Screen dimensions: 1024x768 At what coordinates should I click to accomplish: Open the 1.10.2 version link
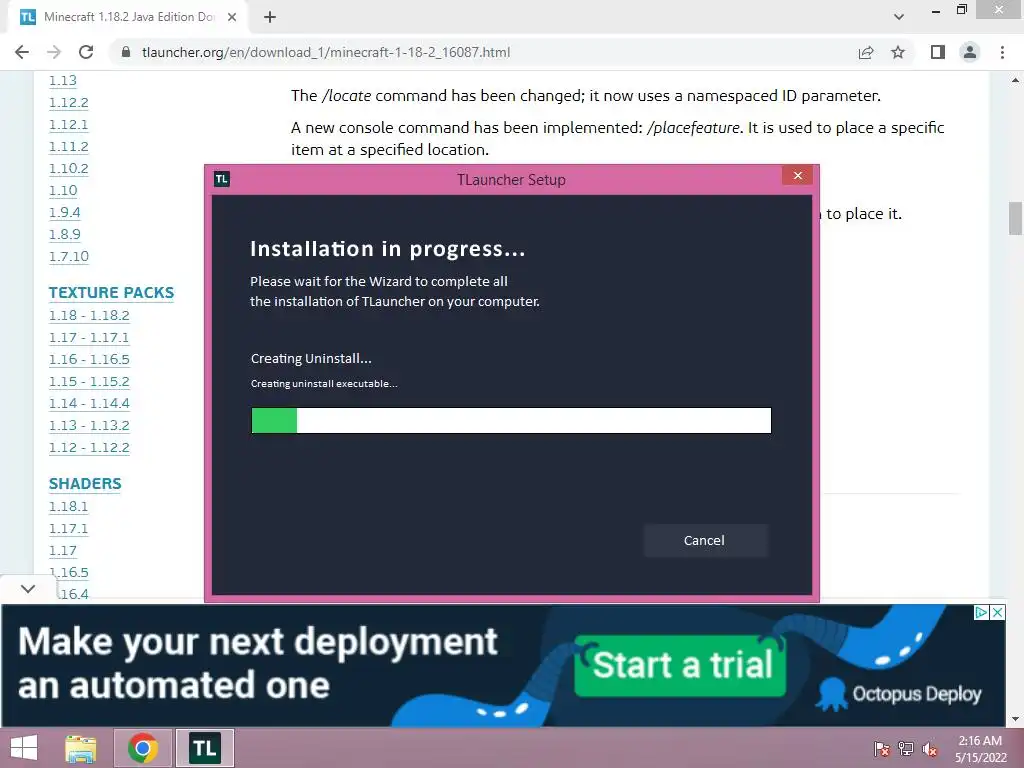pos(69,168)
